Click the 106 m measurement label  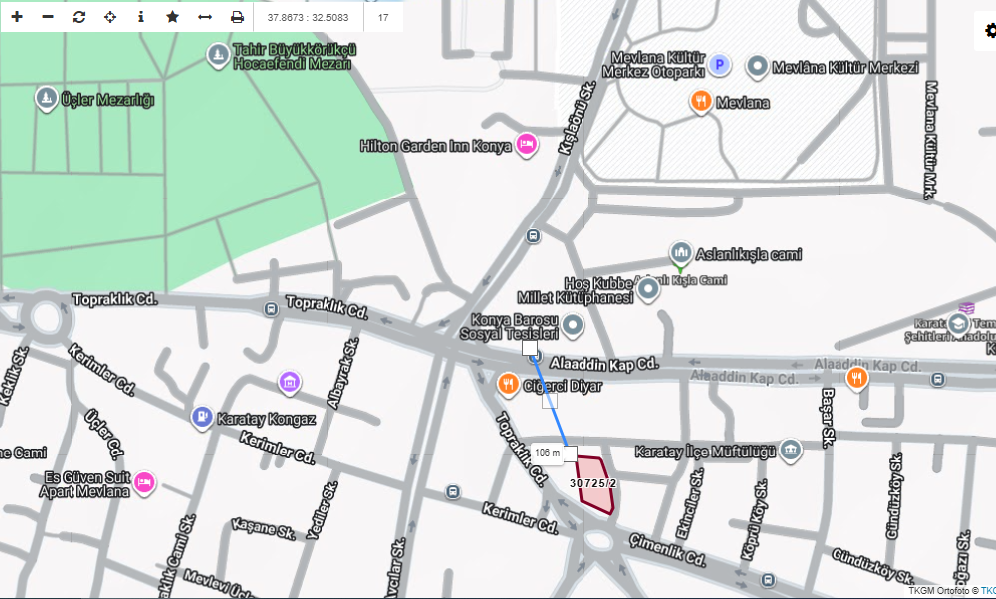point(548,453)
